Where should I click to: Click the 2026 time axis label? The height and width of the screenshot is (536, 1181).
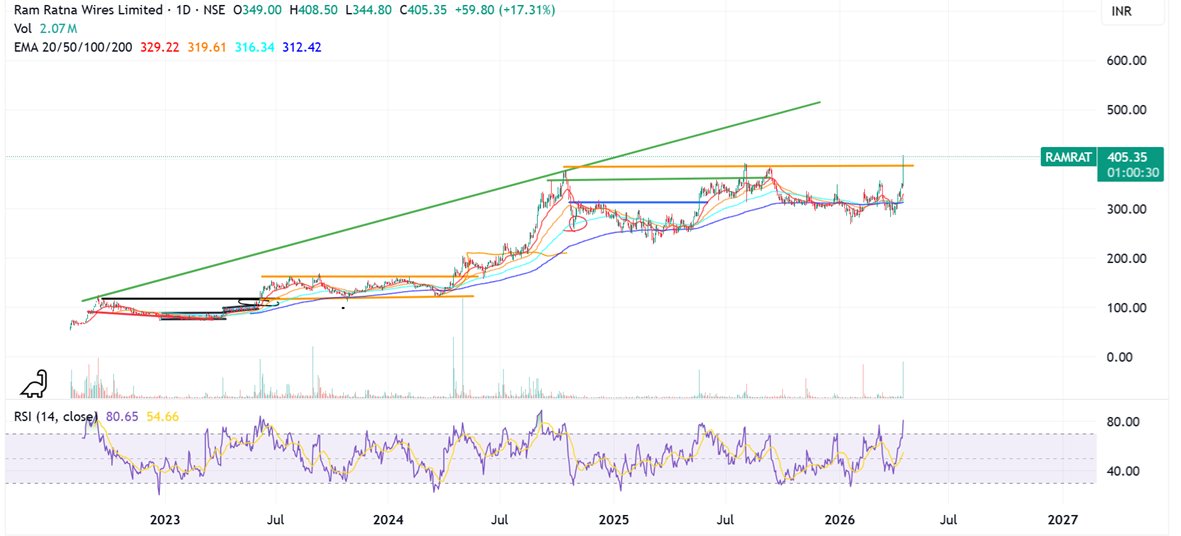coord(839,520)
